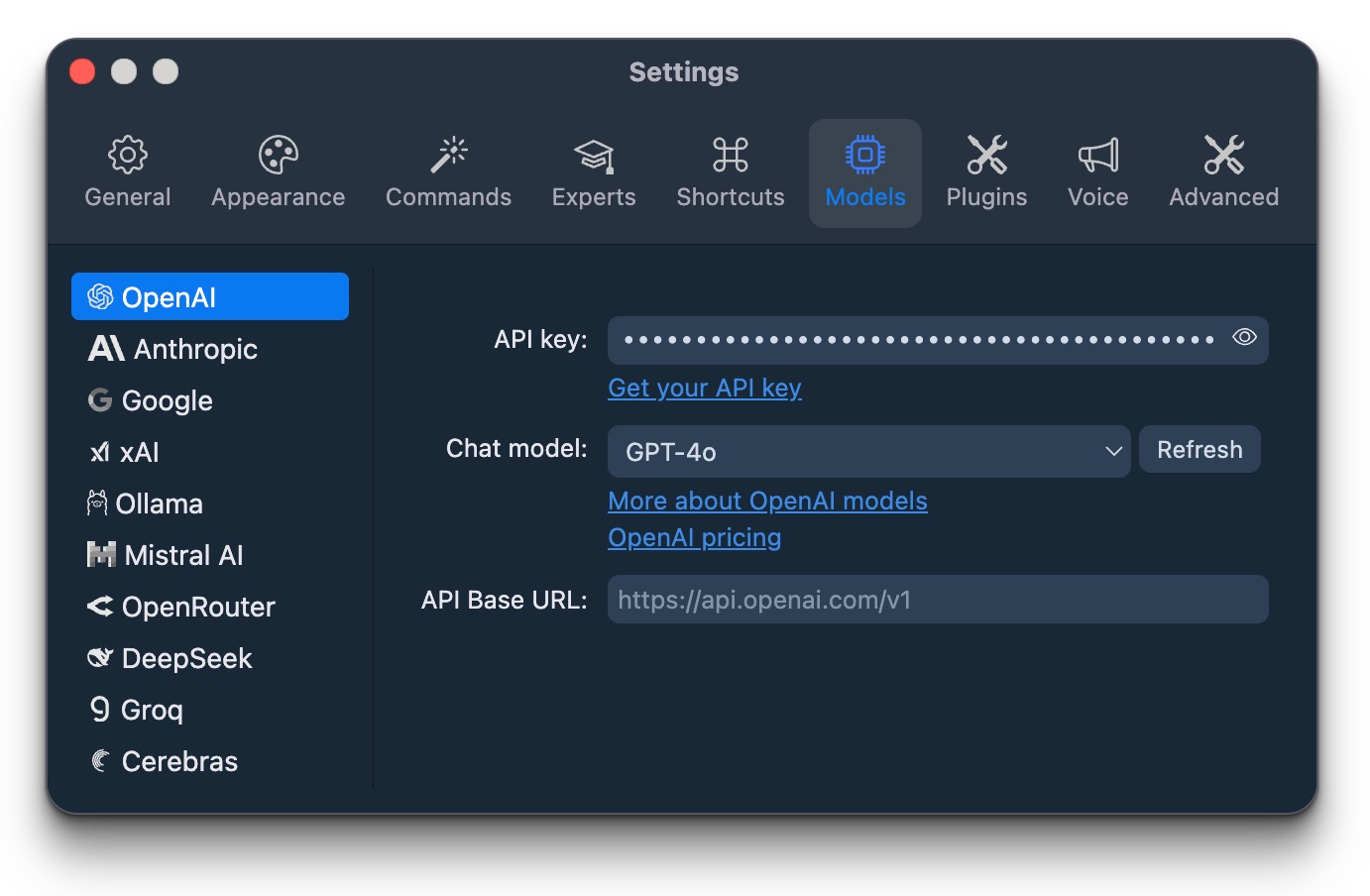Select the OpenAI provider name

pos(169,297)
